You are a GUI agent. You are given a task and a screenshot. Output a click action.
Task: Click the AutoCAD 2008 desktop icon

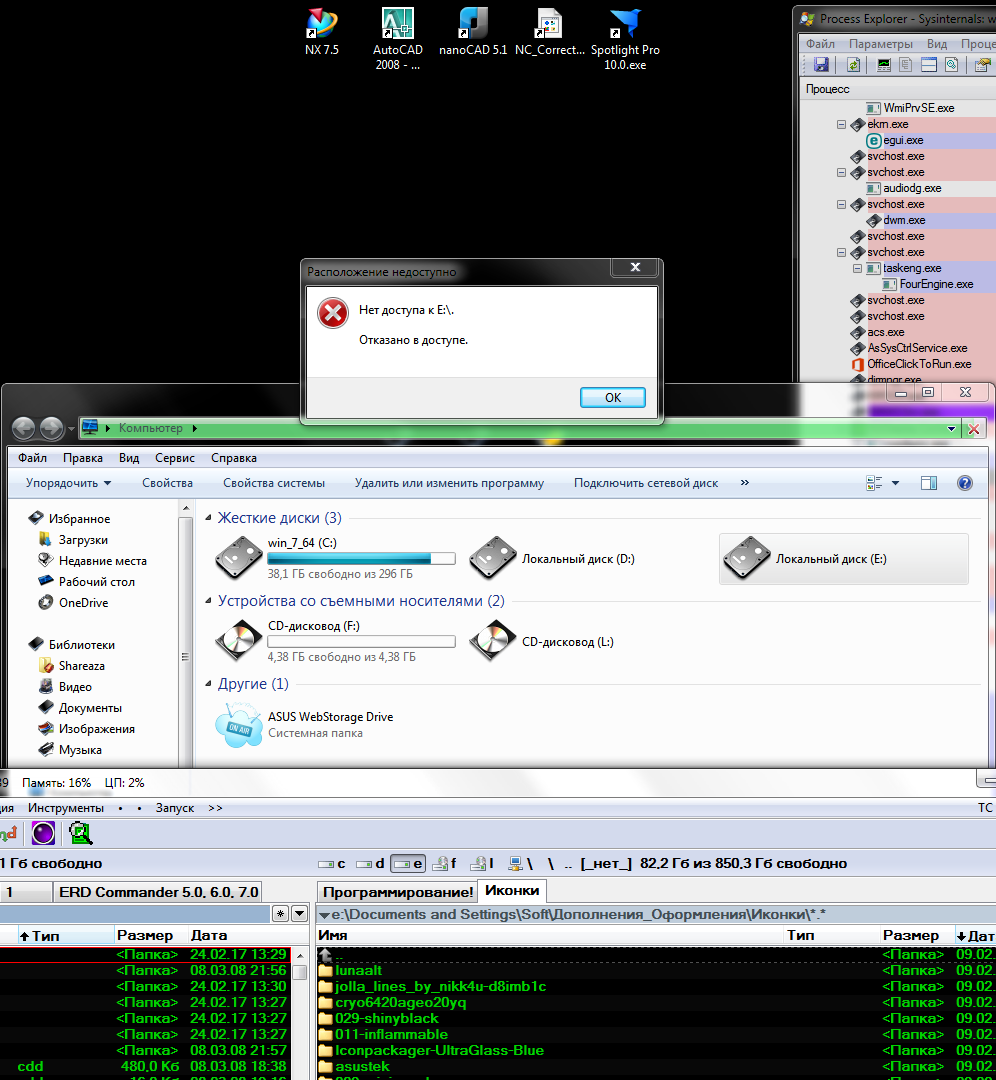[x=398, y=25]
